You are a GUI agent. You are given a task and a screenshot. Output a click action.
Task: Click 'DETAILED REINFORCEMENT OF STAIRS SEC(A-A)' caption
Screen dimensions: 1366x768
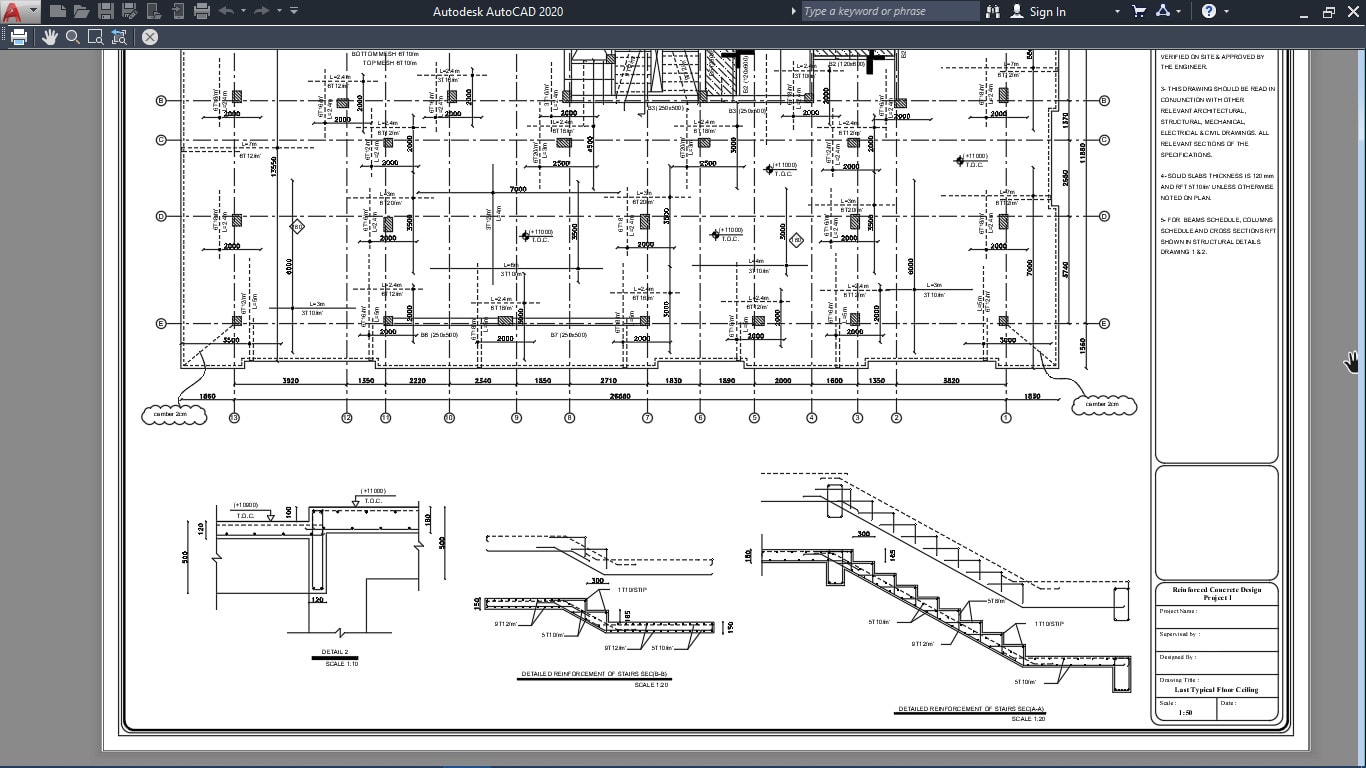click(971, 709)
